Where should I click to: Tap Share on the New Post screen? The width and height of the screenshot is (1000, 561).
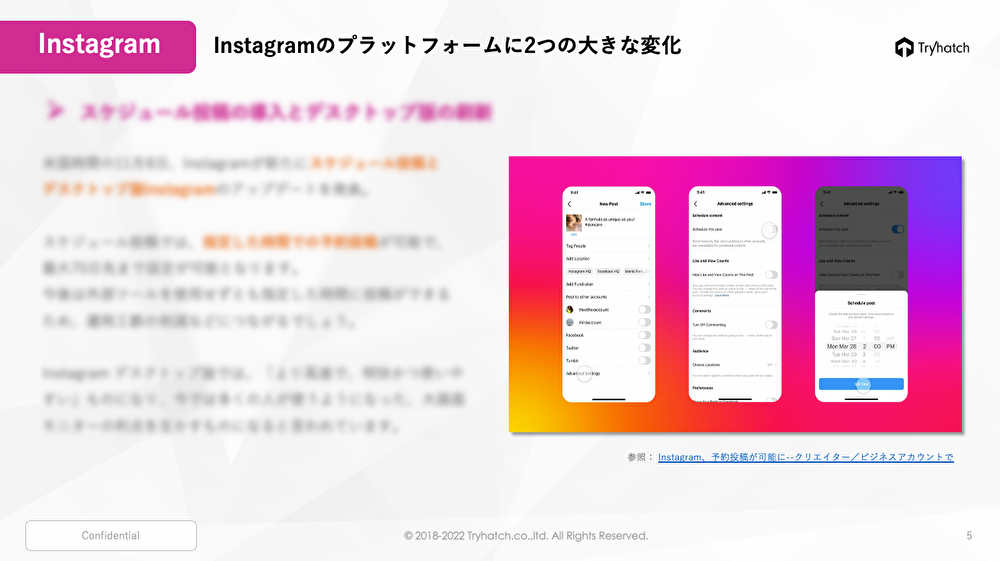[645, 204]
